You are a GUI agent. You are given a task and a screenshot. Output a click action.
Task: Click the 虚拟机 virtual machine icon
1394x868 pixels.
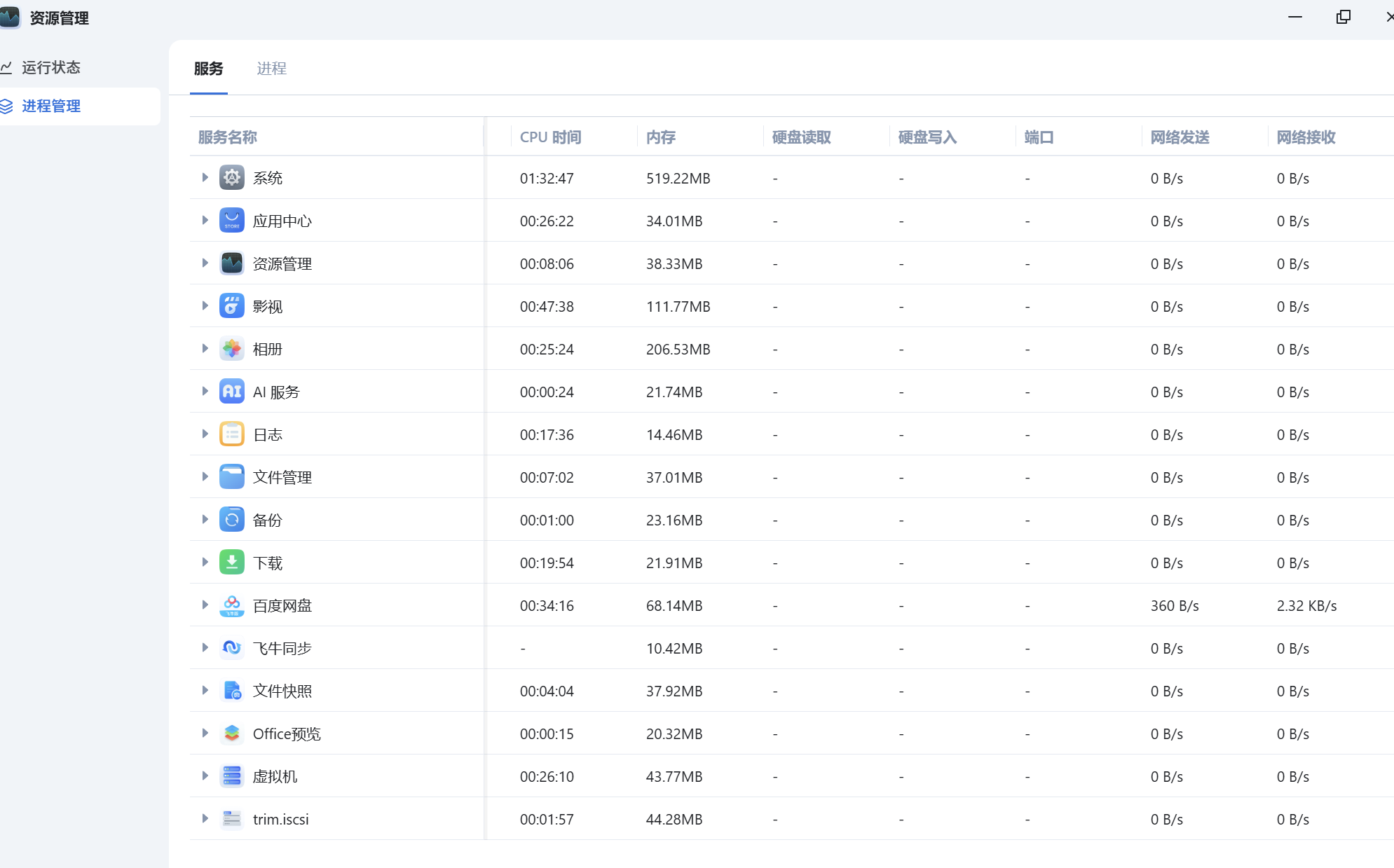point(231,776)
